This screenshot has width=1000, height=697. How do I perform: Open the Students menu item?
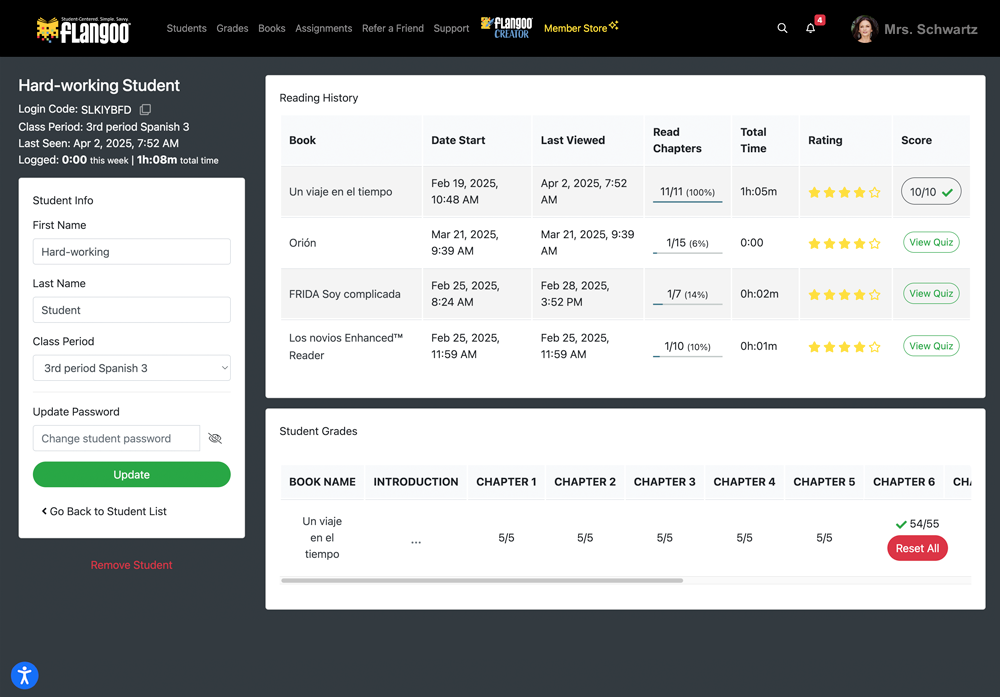click(x=186, y=29)
